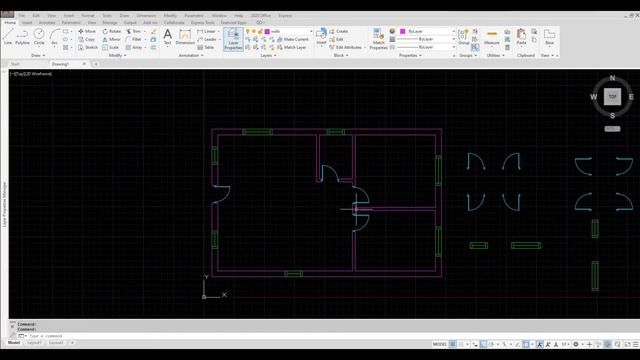Viewport: 640px width, 360px height.
Task: Open the object color ByLayer dropdown
Action: click(x=427, y=31)
